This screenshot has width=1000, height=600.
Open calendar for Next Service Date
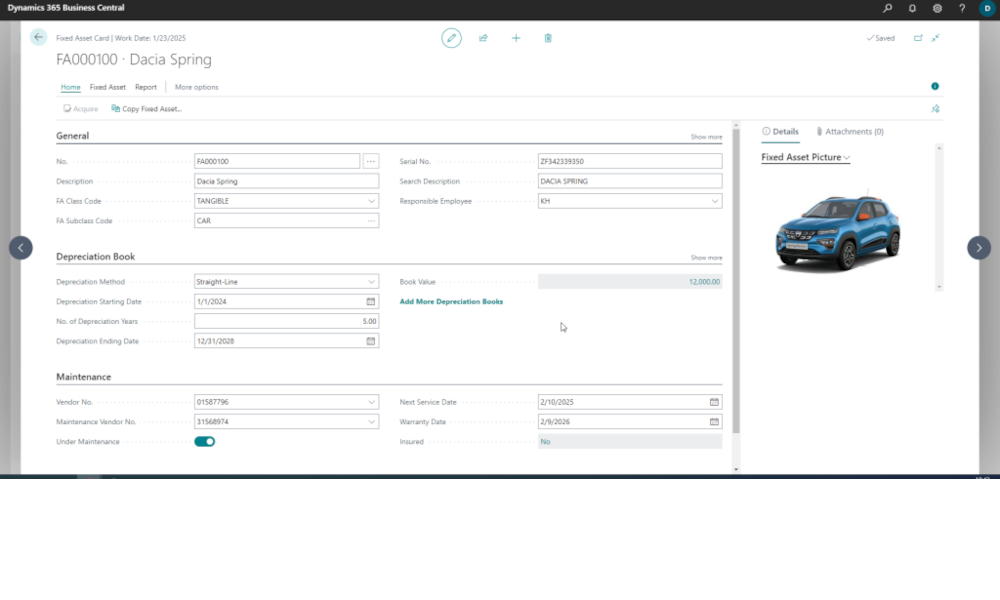714,402
